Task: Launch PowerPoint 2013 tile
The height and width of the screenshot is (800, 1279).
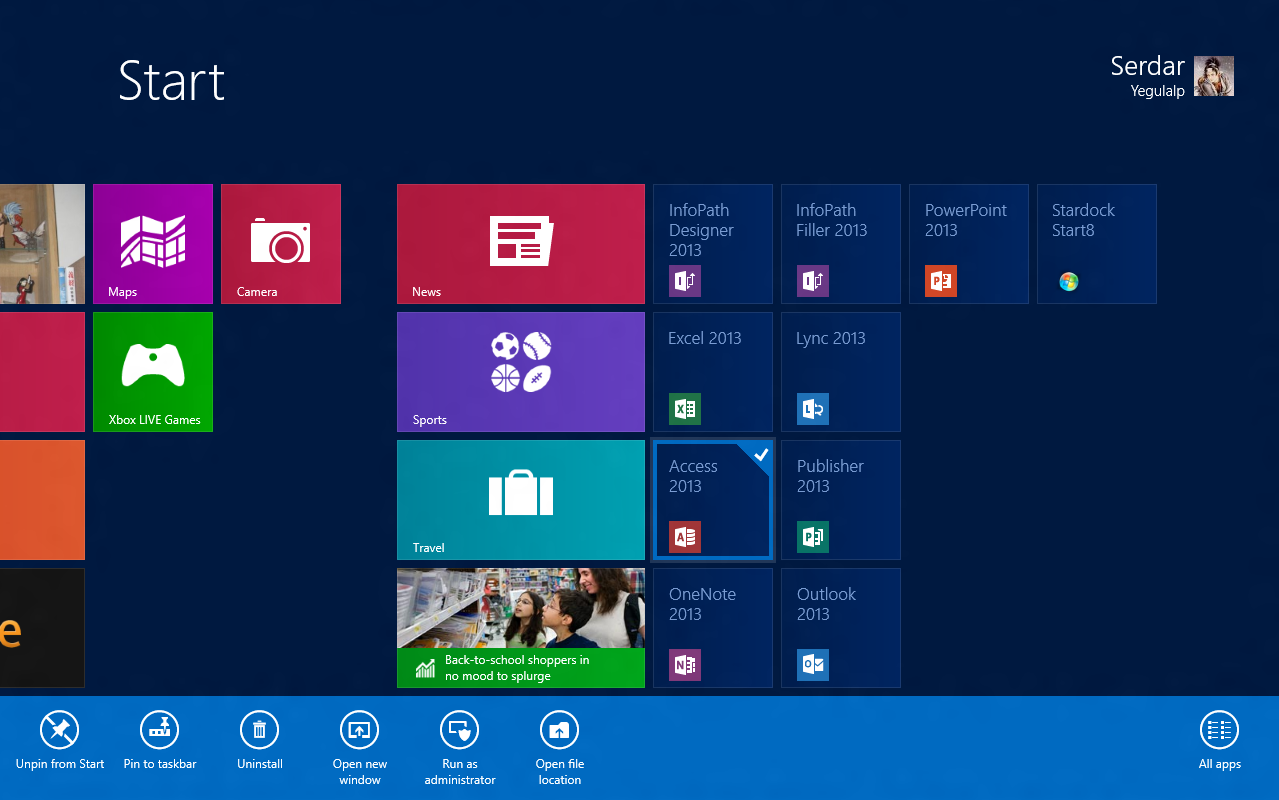Action: pos(969,244)
